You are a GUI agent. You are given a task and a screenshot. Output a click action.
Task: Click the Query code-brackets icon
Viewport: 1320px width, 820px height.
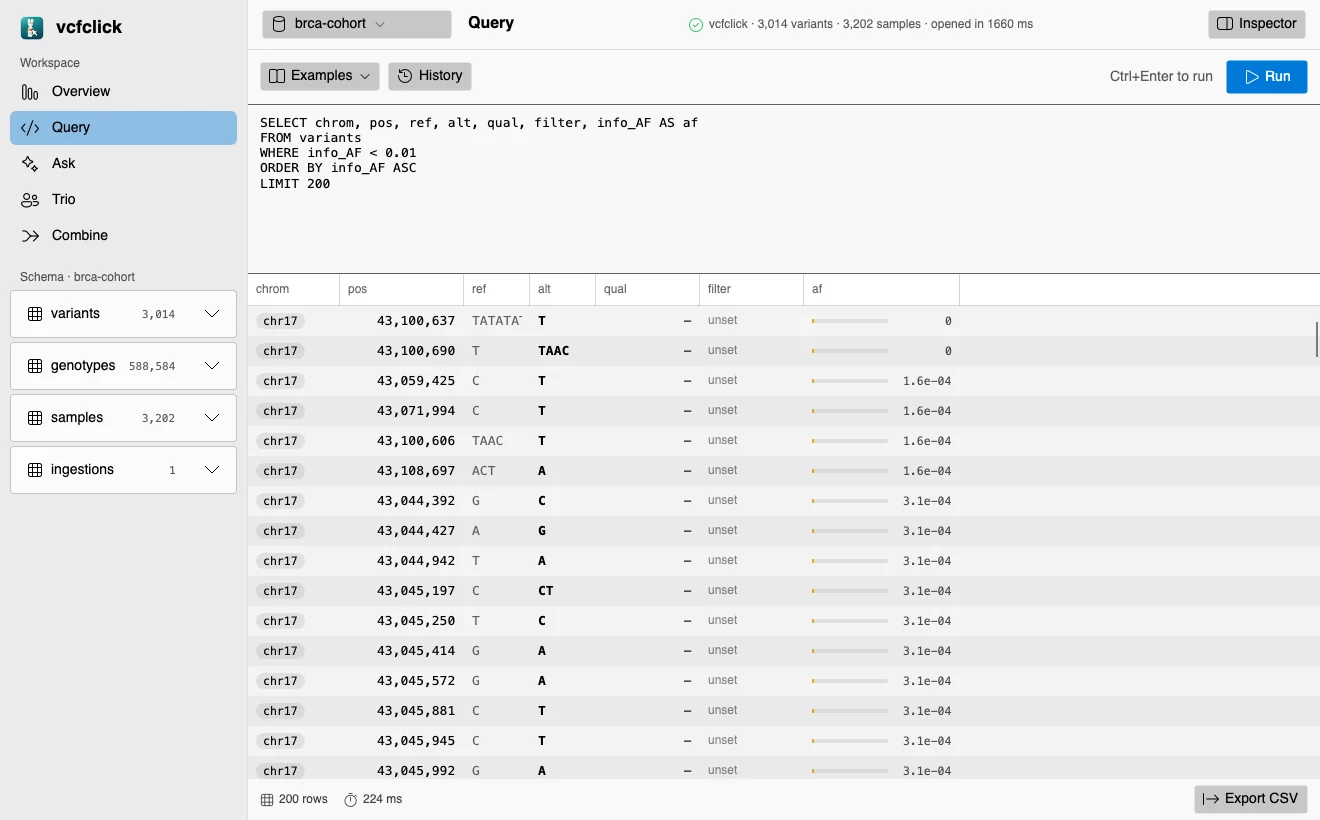(30, 128)
